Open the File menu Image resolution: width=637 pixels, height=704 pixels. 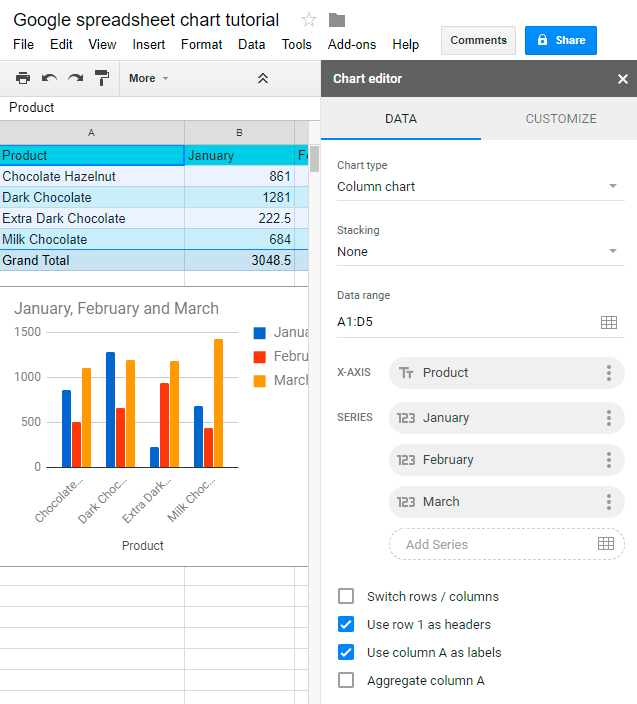click(23, 44)
